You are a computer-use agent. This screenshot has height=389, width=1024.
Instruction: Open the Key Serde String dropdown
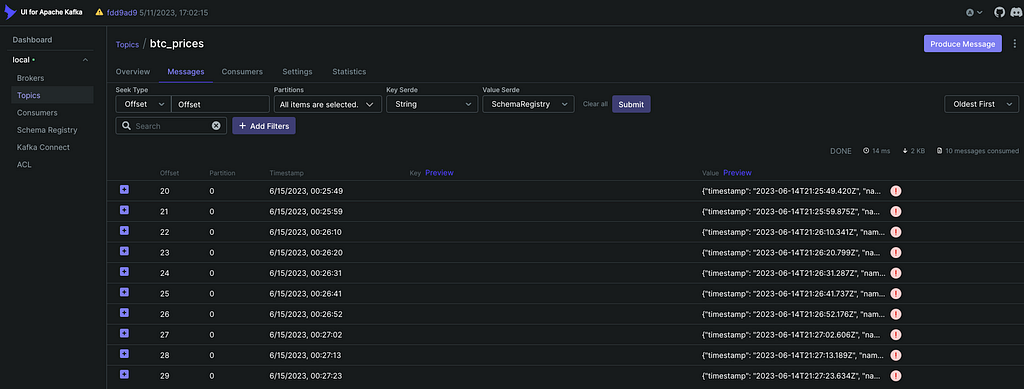point(432,104)
